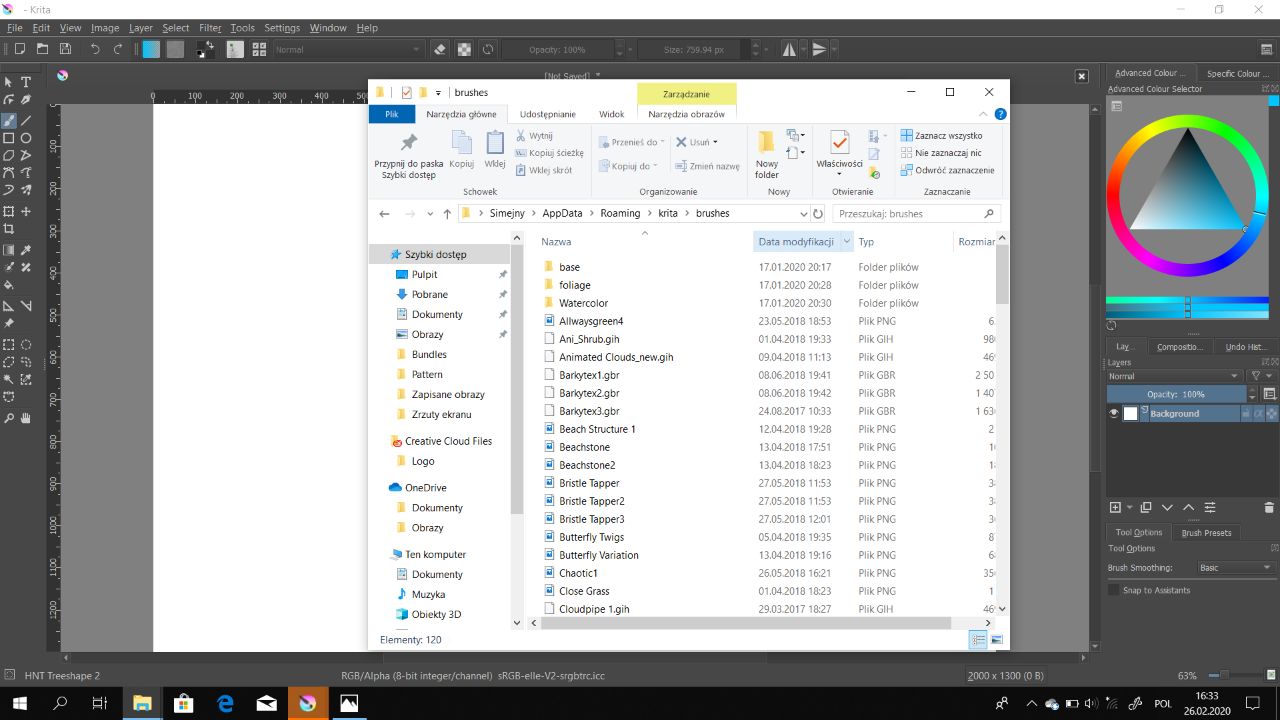
Task: Expand recent locations arrow in Explorer navigation
Action: pos(431,214)
